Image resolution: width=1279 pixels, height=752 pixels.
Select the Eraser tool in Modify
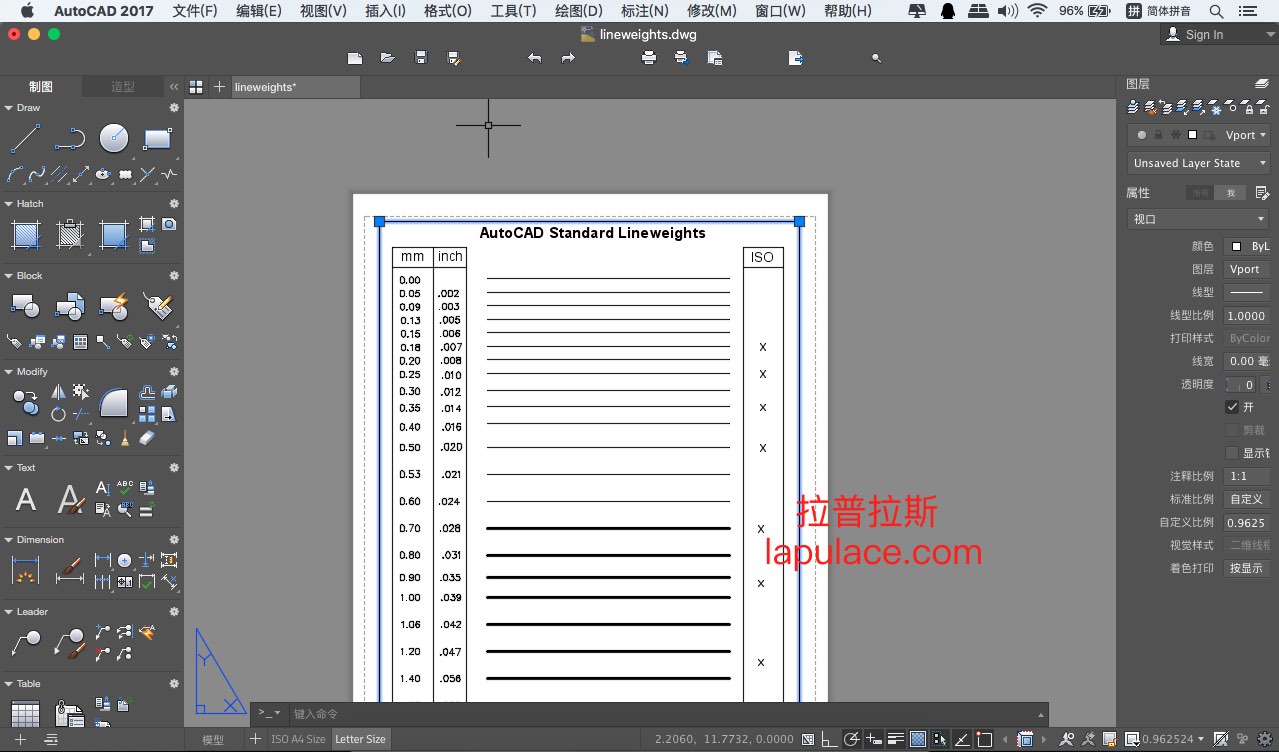coord(147,437)
